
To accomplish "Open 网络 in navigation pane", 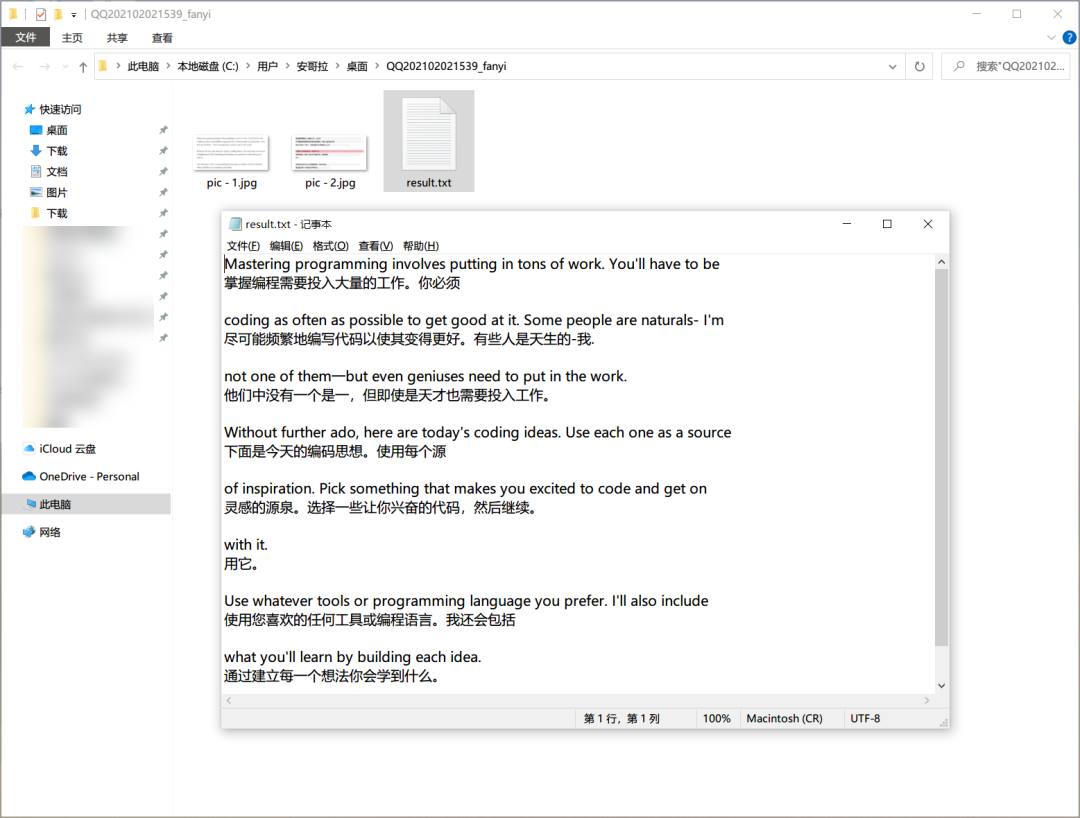I will [x=42, y=532].
